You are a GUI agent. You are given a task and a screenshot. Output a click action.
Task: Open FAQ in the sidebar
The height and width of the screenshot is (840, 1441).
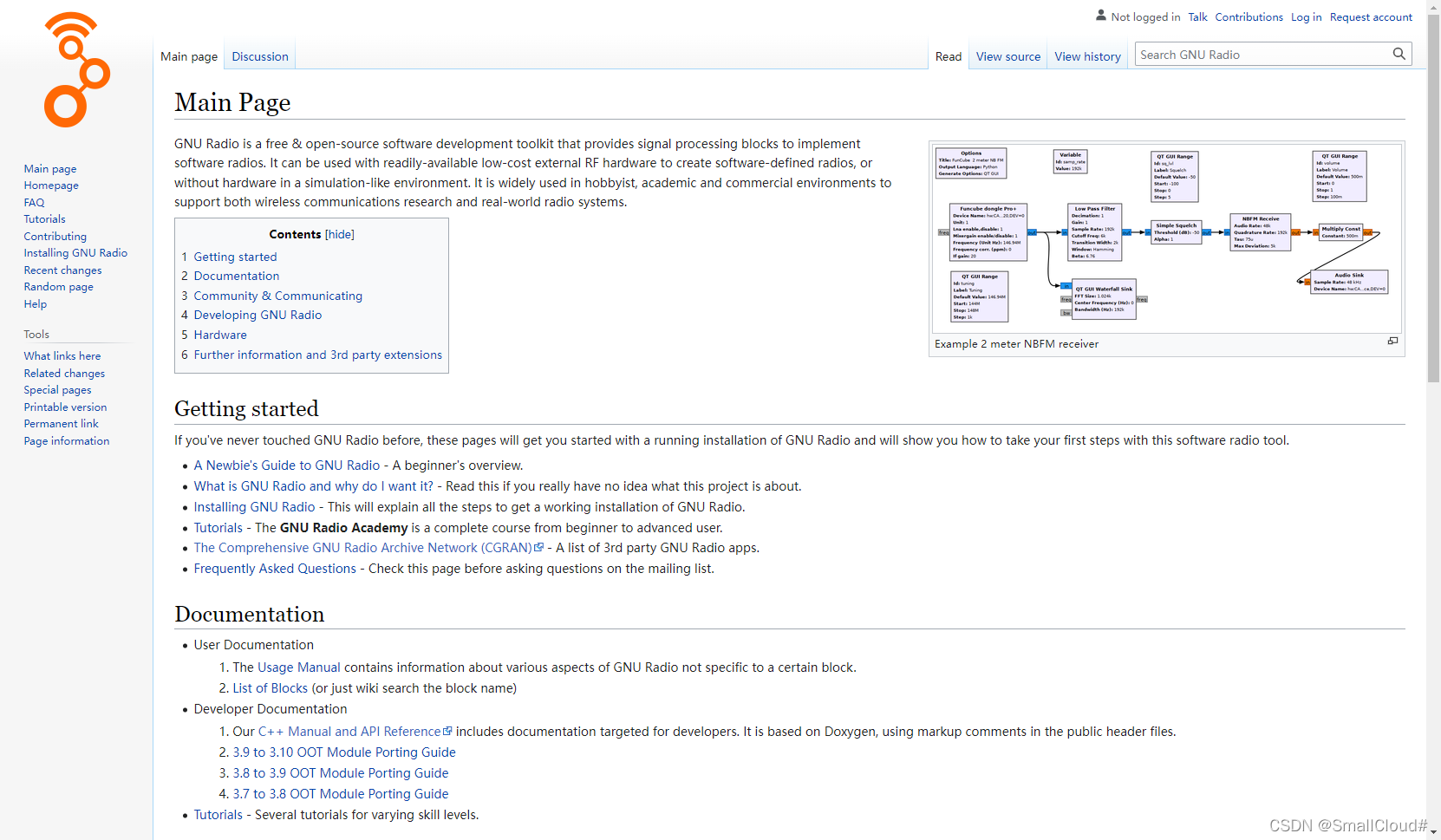pyautogui.click(x=34, y=203)
